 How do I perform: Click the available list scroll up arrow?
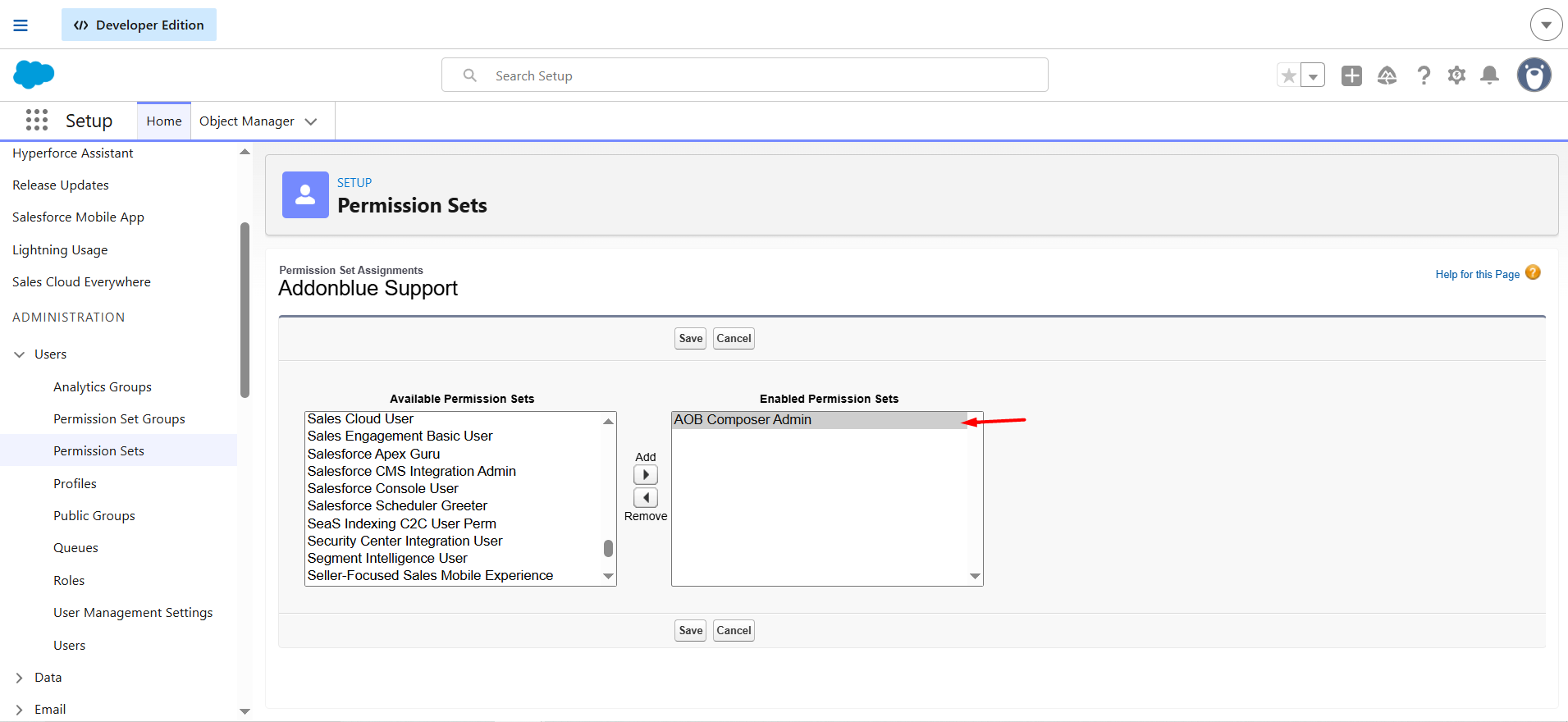pyautogui.click(x=608, y=421)
